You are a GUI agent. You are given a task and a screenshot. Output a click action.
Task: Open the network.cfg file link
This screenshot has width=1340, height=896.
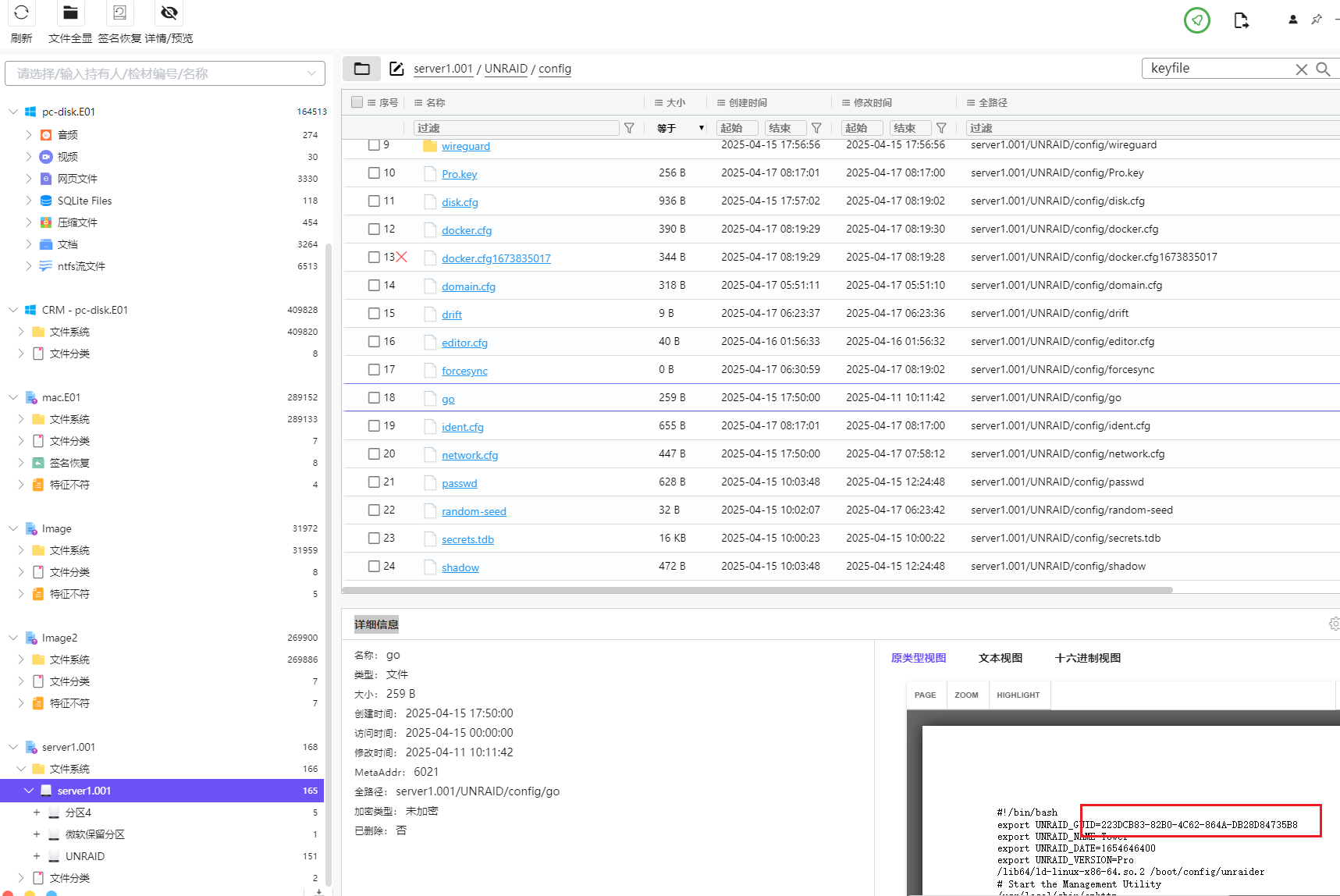pos(470,455)
